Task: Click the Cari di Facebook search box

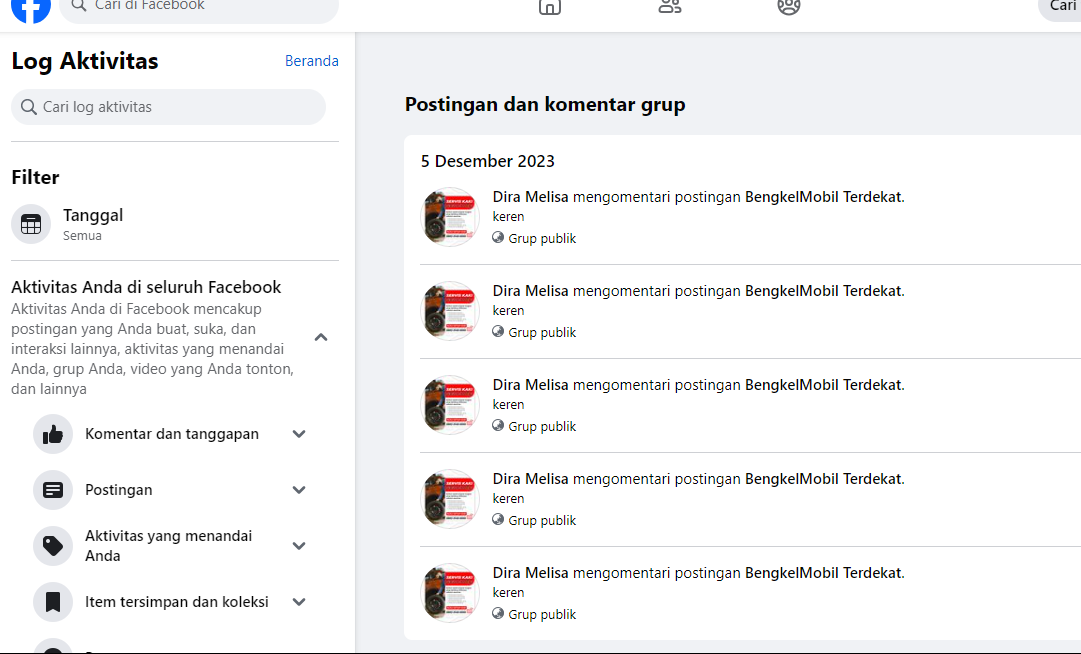Action: [x=199, y=7]
